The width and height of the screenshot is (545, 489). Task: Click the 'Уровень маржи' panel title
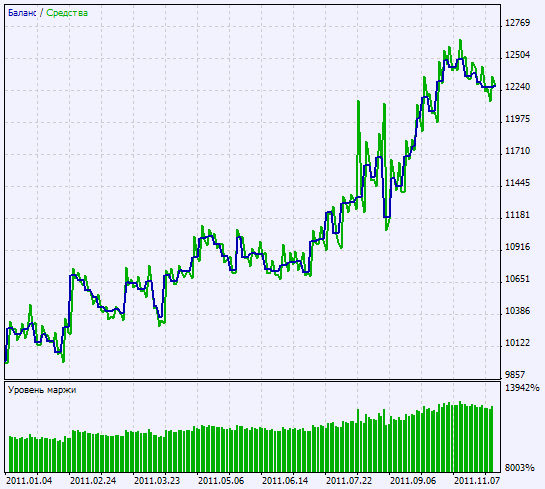42,390
